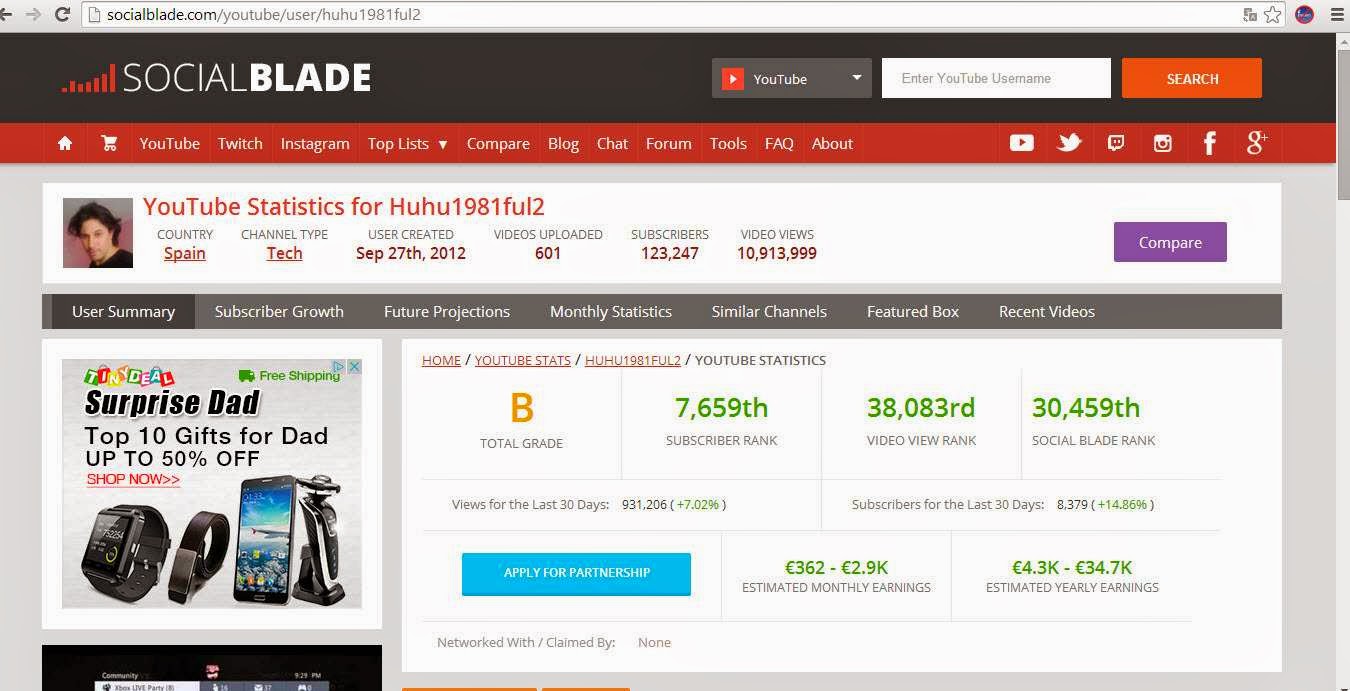Select the Monthly Statistics tab
The width and height of the screenshot is (1350, 691).
click(610, 311)
